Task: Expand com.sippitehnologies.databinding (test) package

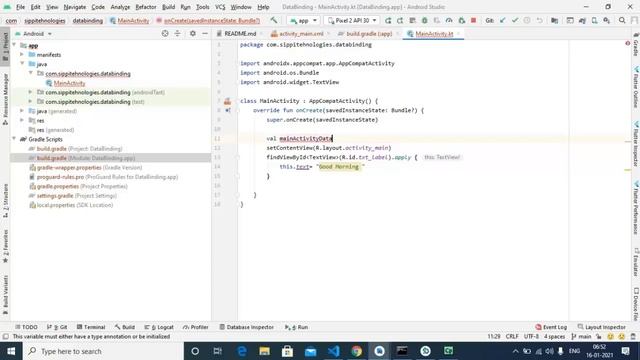Action: point(30,102)
